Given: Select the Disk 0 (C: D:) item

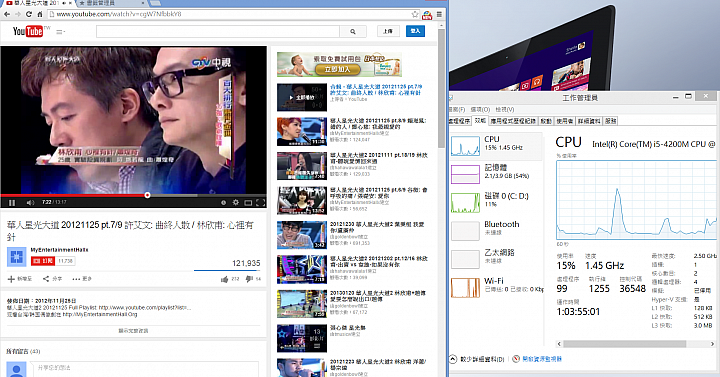Looking at the screenshot, I should click(496, 203).
